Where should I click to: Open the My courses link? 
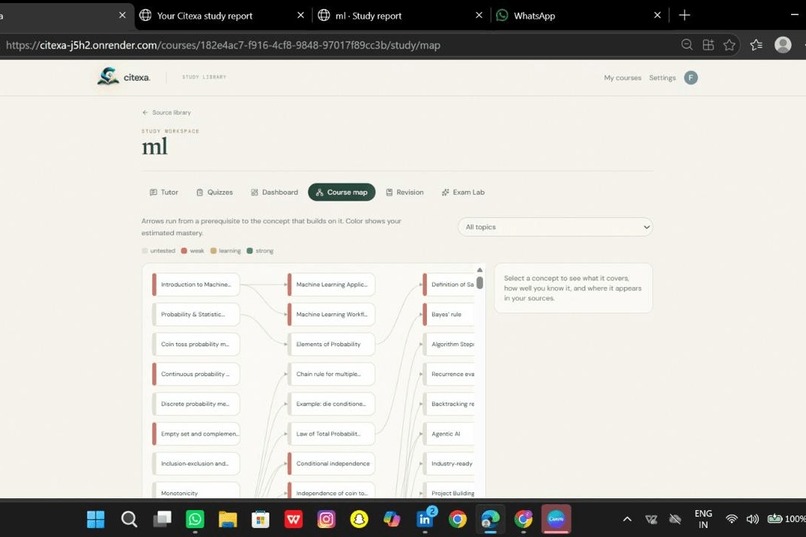tap(622, 78)
